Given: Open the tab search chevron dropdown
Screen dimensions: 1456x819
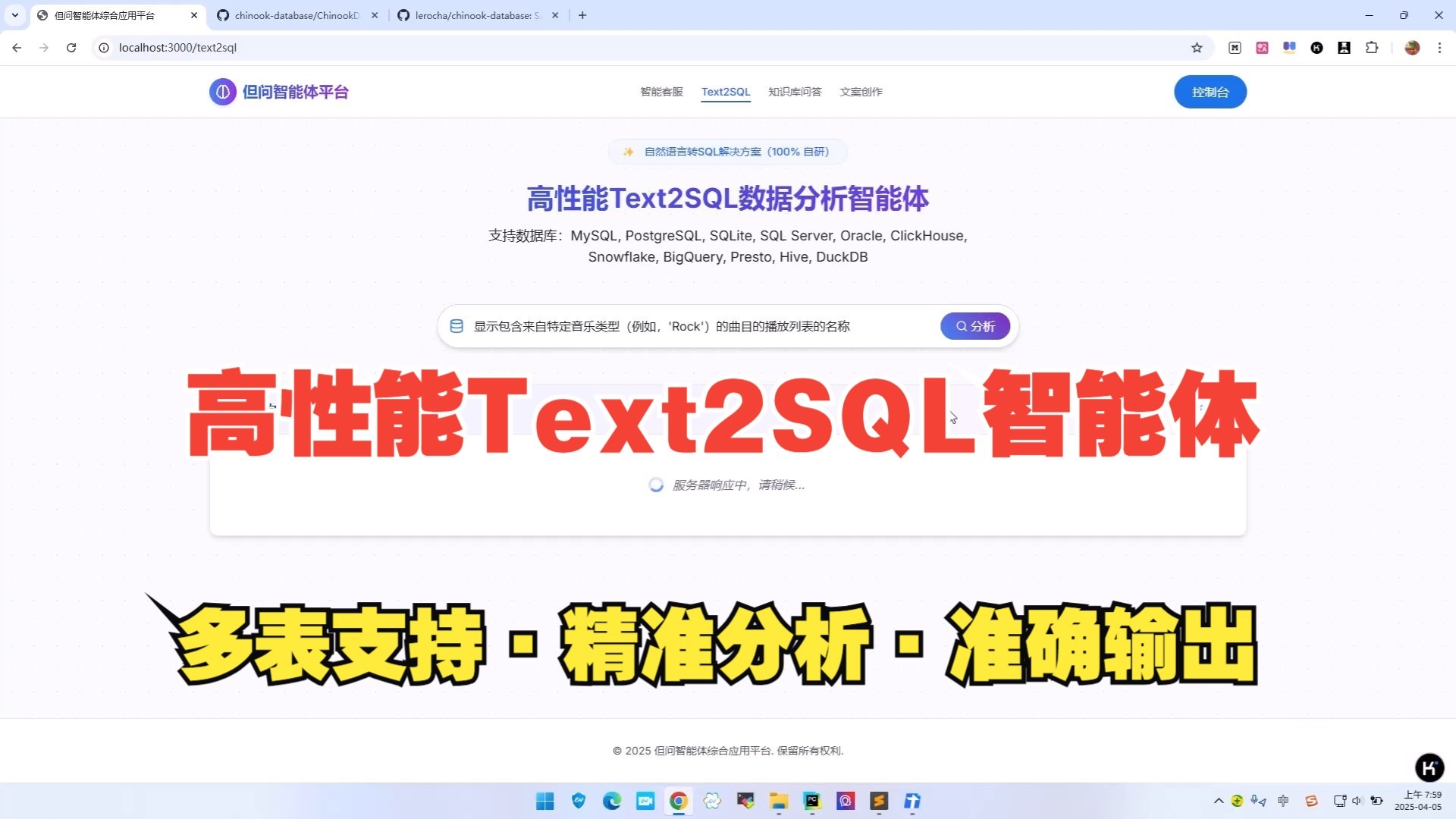Looking at the screenshot, I should (x=14, y=14).
